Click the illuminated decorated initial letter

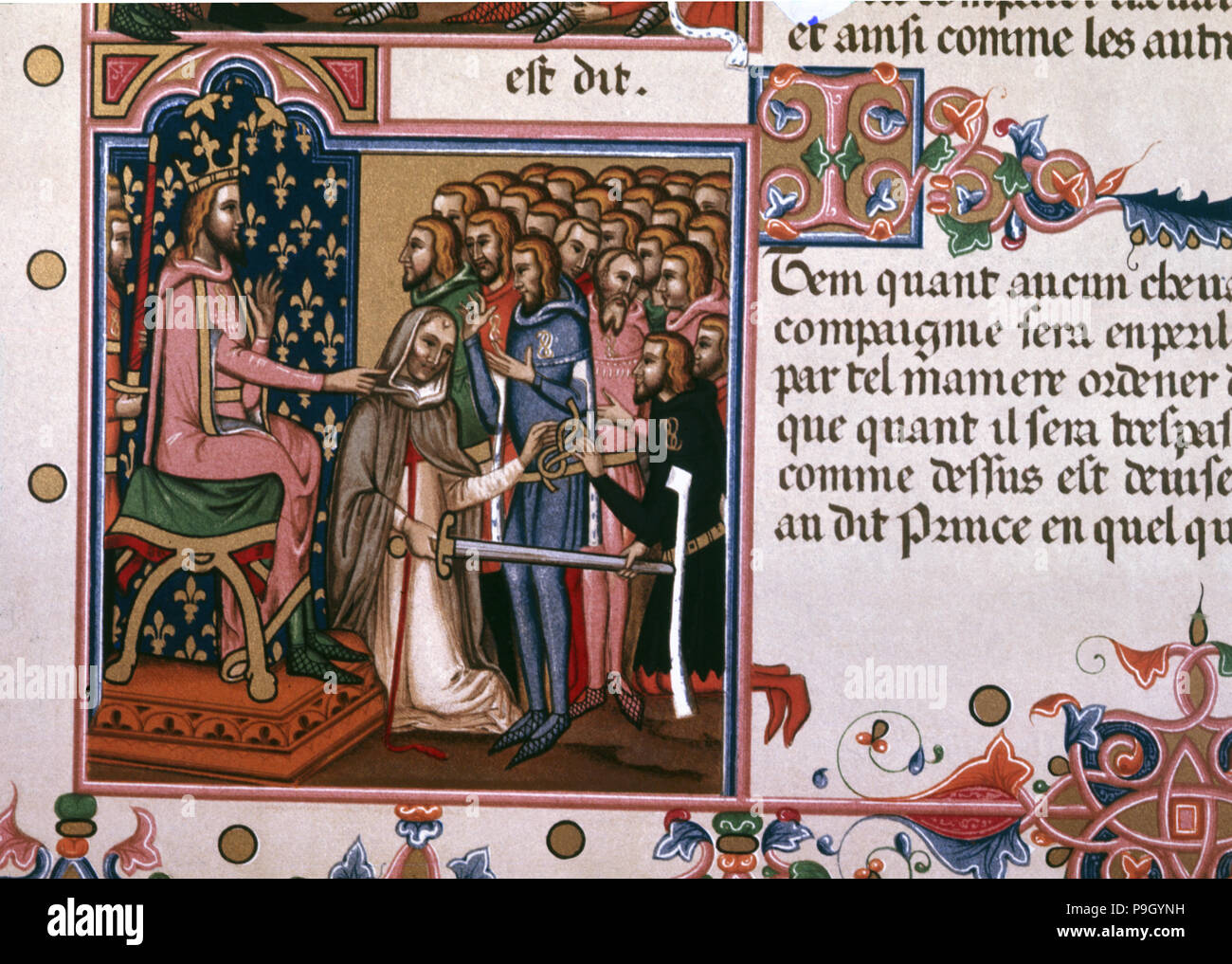point(841,156)
